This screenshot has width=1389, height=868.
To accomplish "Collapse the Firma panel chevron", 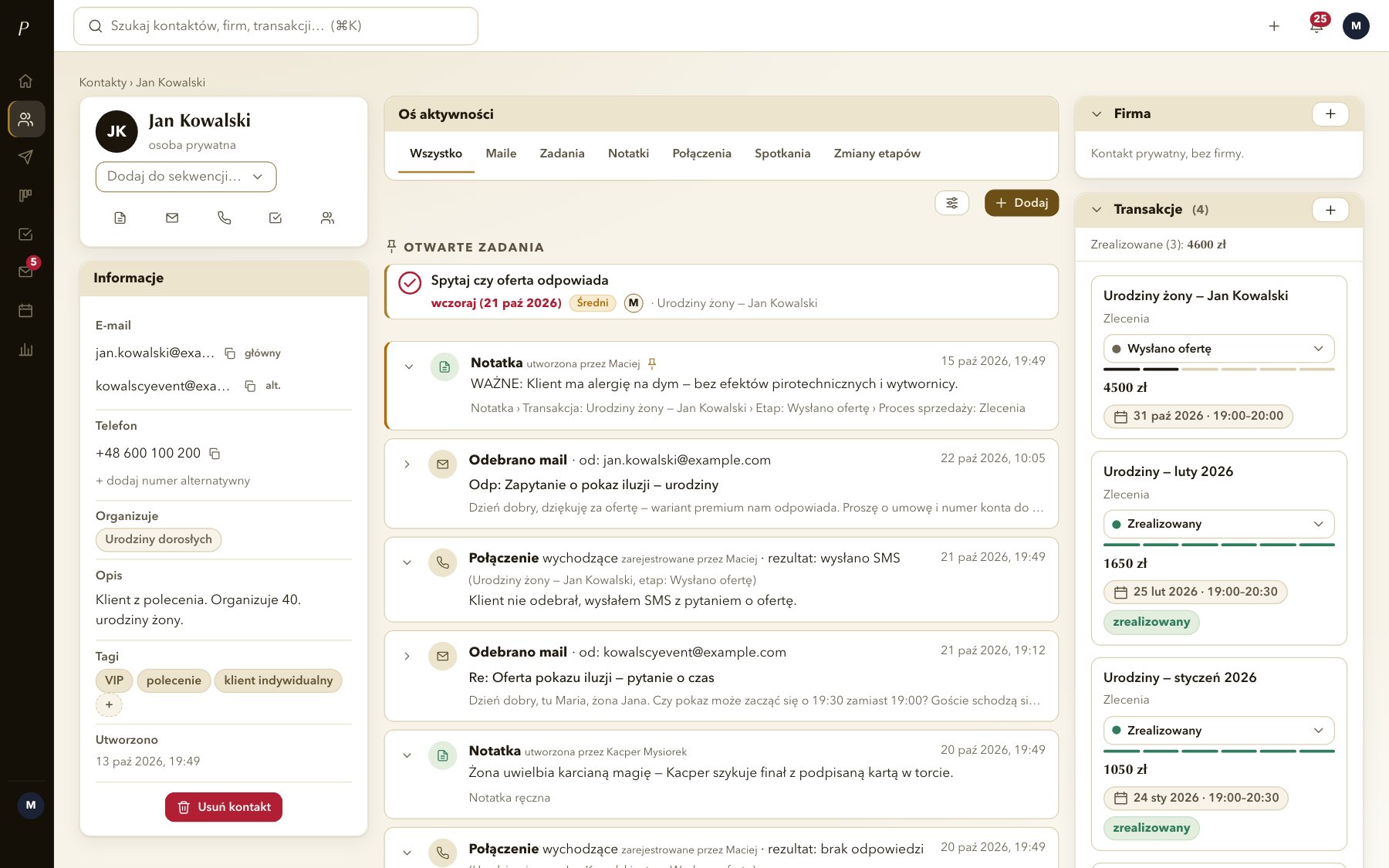I will point(1097,114).
